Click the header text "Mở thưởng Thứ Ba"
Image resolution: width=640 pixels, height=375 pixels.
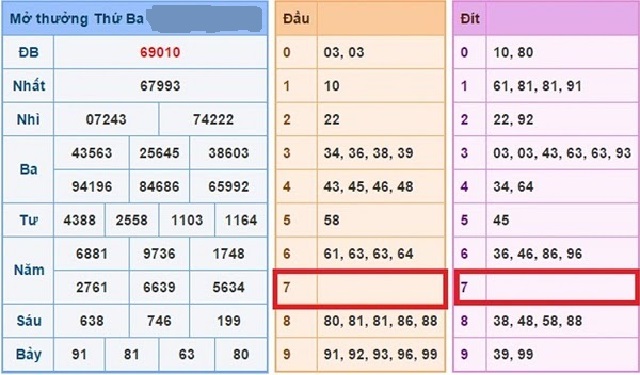coord(77,19)
